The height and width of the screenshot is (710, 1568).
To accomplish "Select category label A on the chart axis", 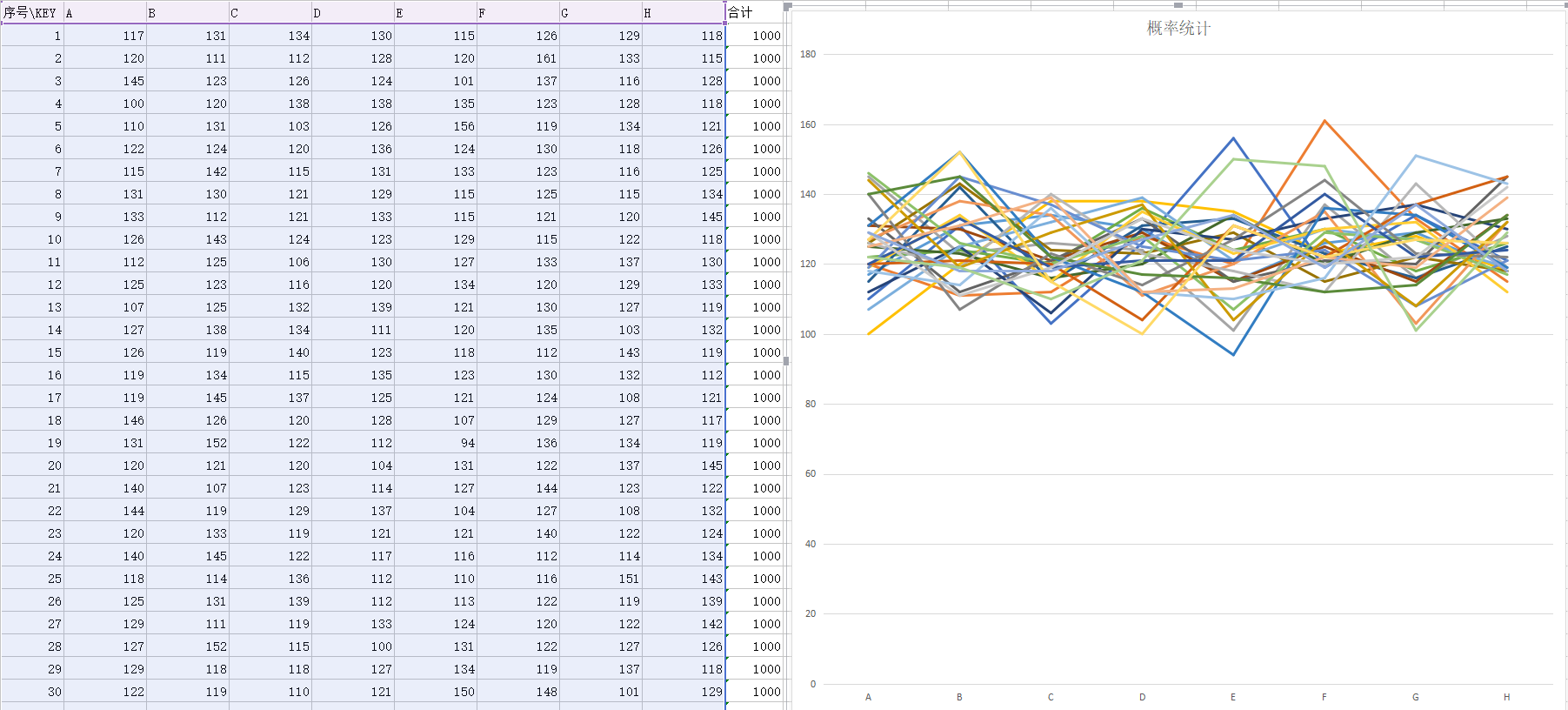I will (868, 697).
